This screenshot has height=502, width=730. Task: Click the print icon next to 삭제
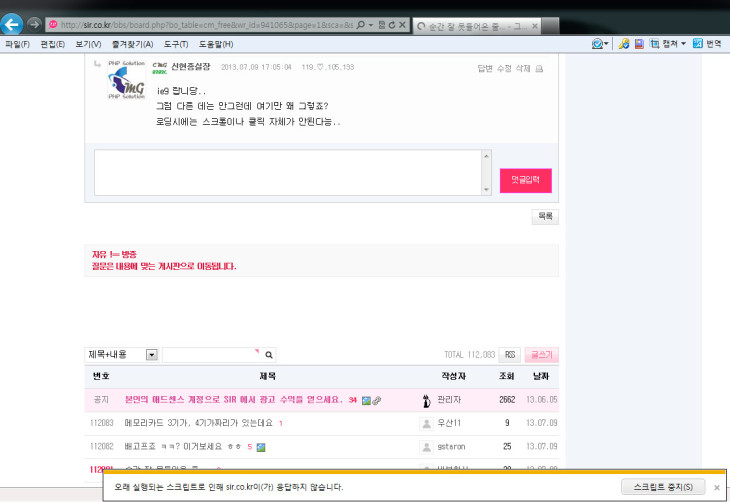[x=539, y=69]
